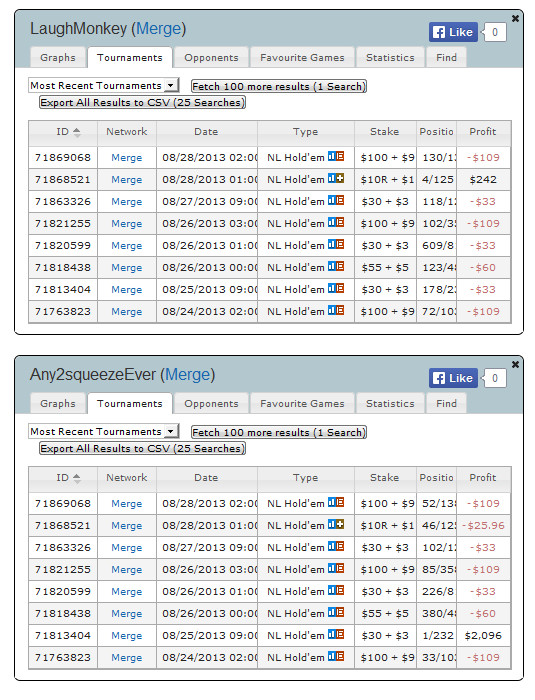Click Profit column header in LaughMonkey table
Viewport: 535px width, 700px height.
483,132
